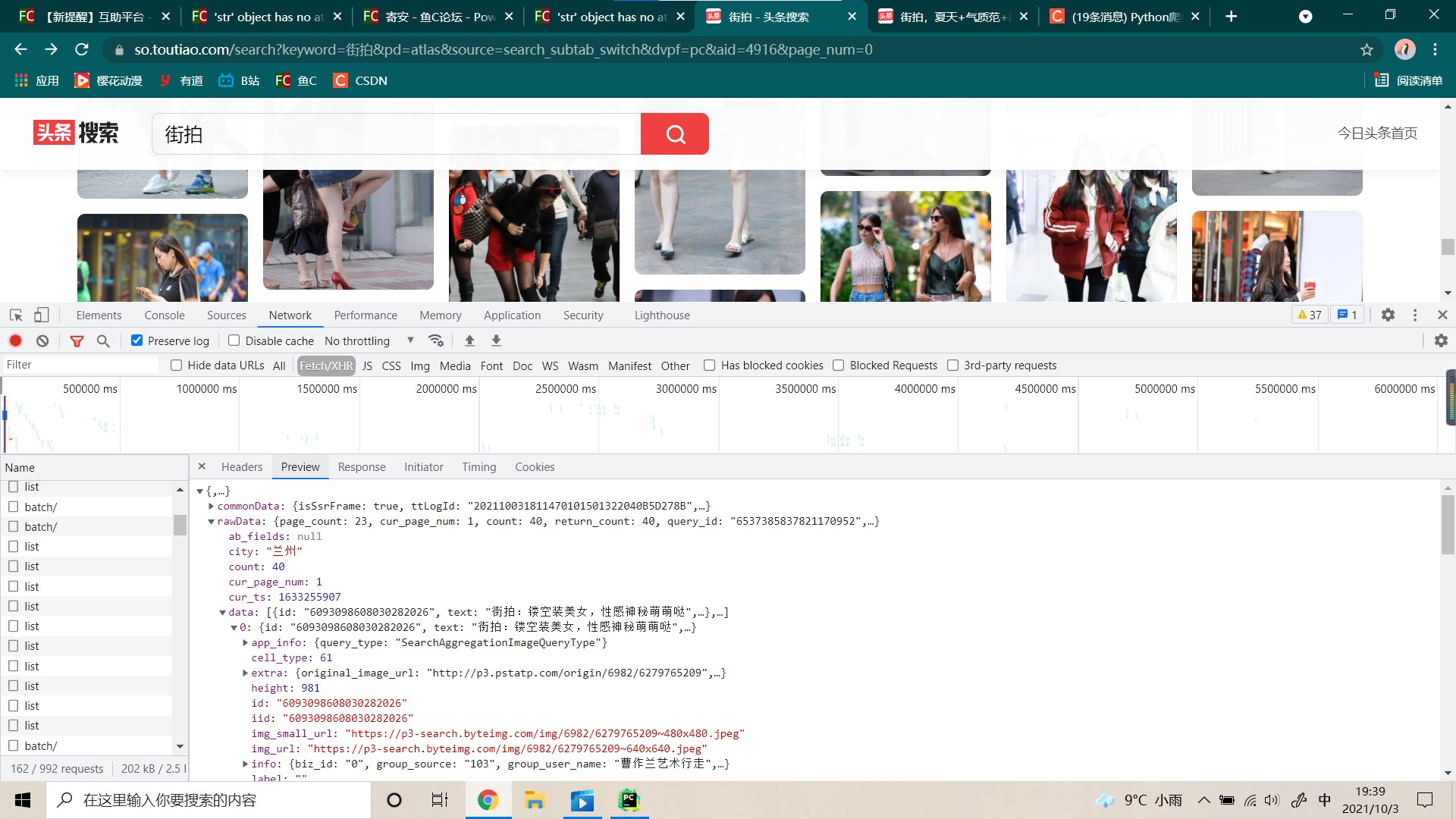This screenshot has height=819, width=1456.
Task: Click the 1 message issues badge
Action: [x=1348, y=315]
